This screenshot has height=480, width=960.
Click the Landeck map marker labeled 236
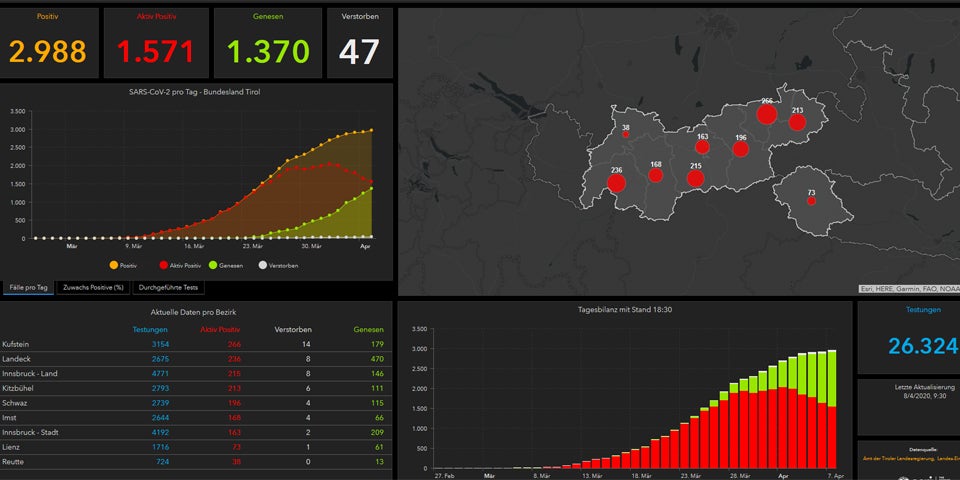pos(616,183)
